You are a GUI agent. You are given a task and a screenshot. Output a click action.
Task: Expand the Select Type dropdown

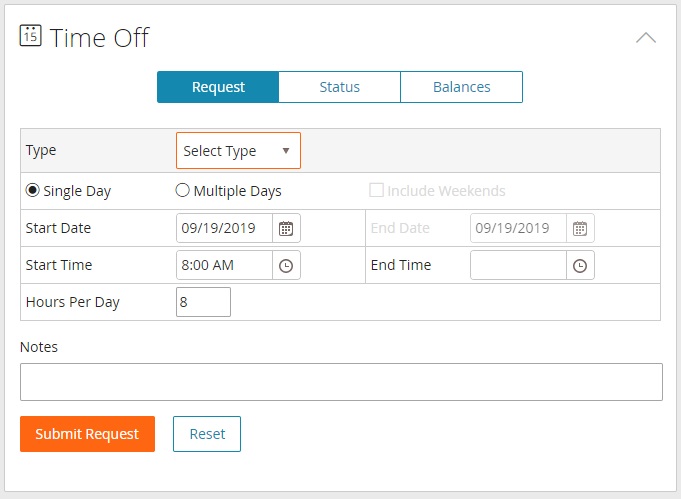pyautogui.click(x=238, y=151)
